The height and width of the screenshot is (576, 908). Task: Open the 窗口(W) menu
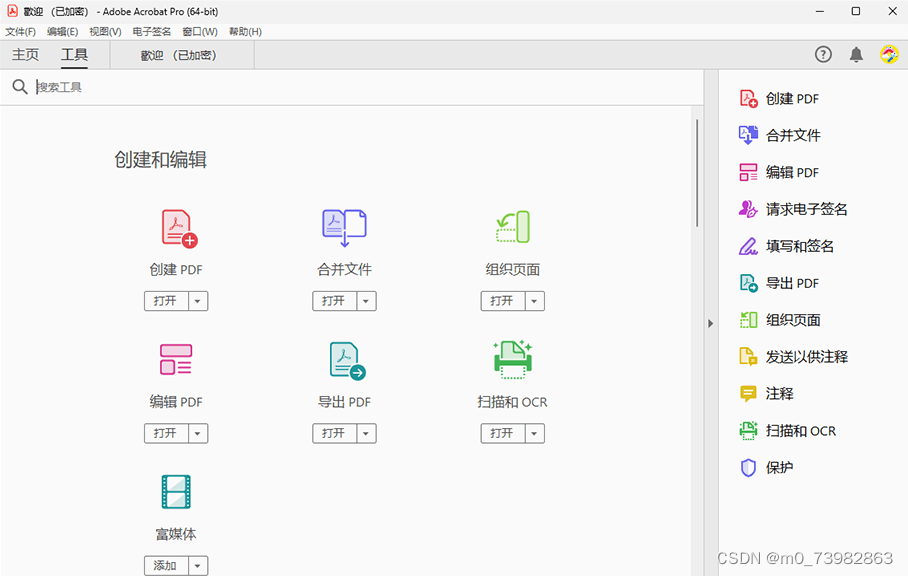[x=200, y=32]
